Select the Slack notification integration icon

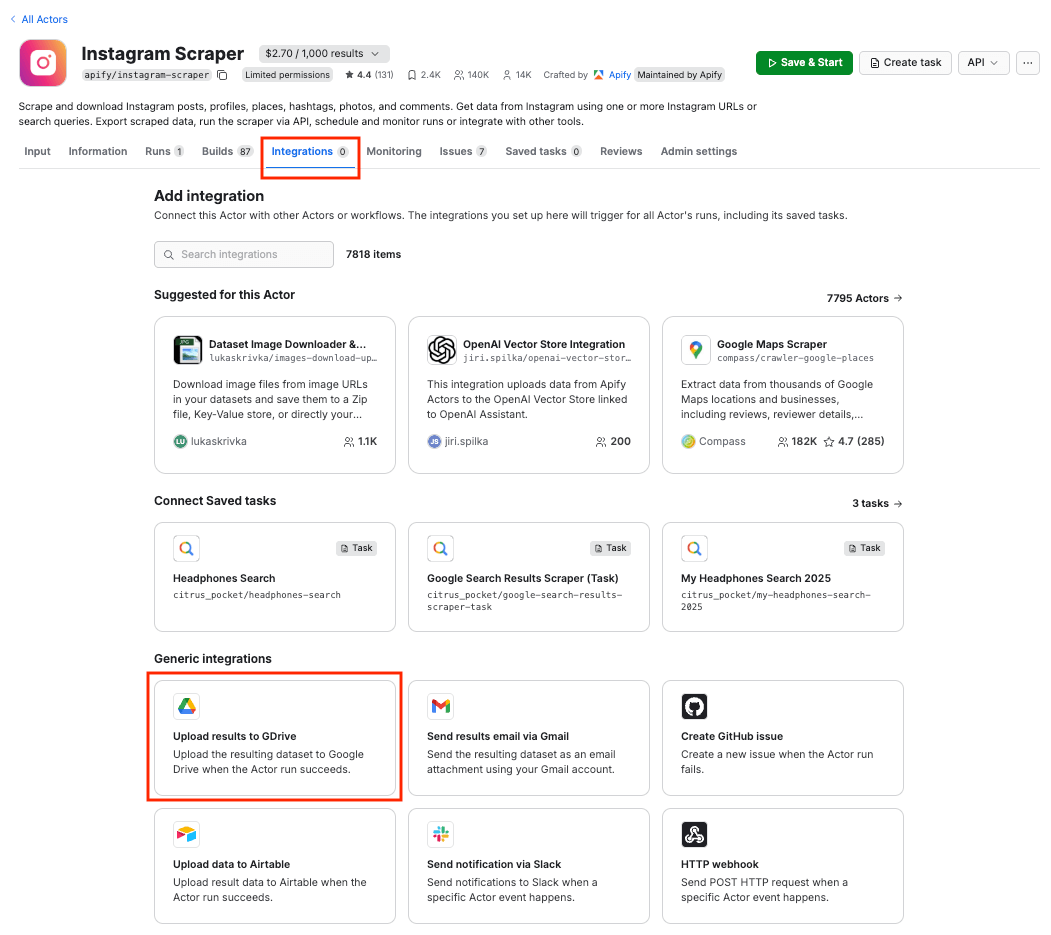click(x=441, y=834)
